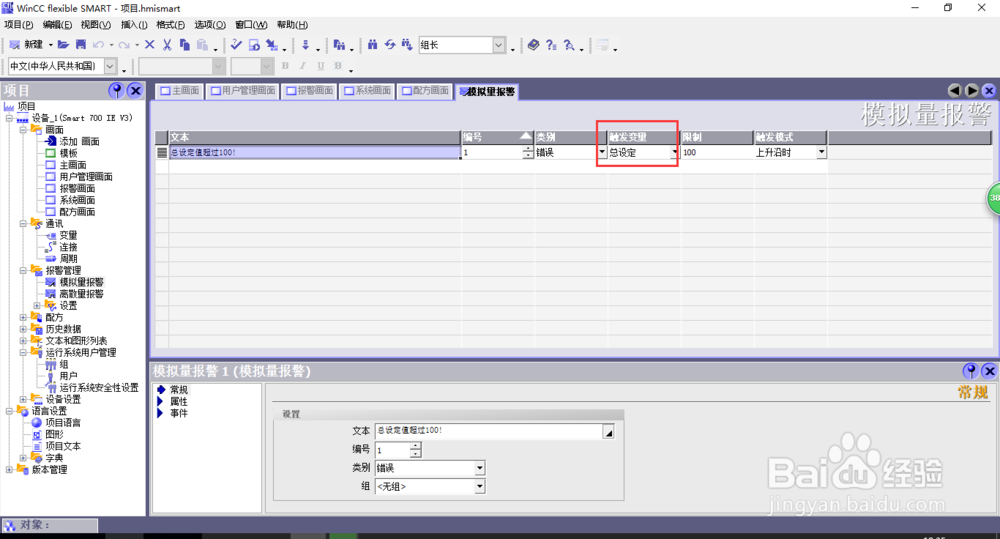Copy selection with copy icon
The width and height of the screenshot is (1000, 539).
185,45
